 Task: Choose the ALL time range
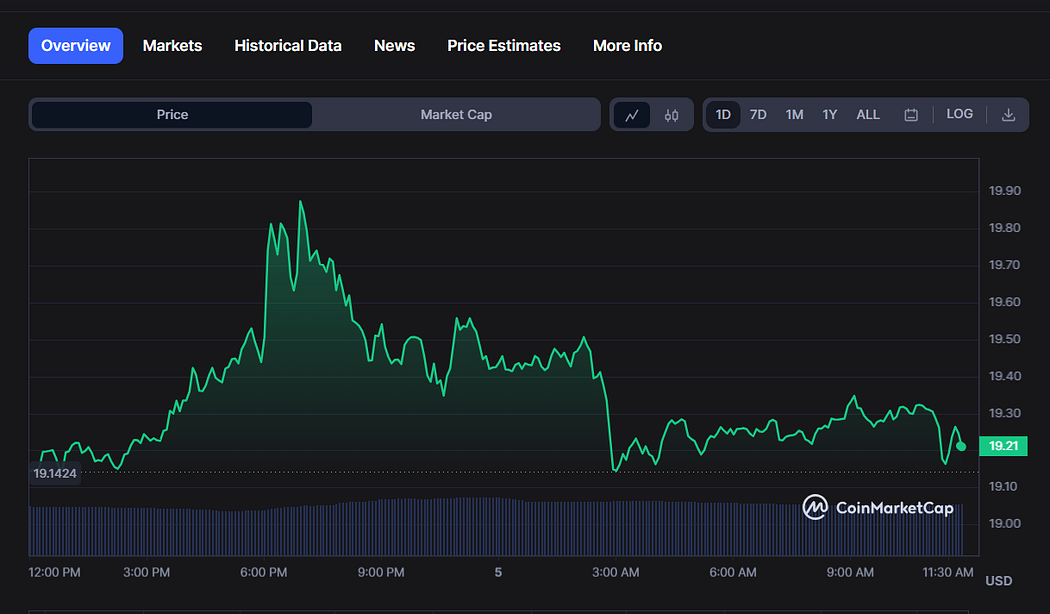tap(868, 114)
